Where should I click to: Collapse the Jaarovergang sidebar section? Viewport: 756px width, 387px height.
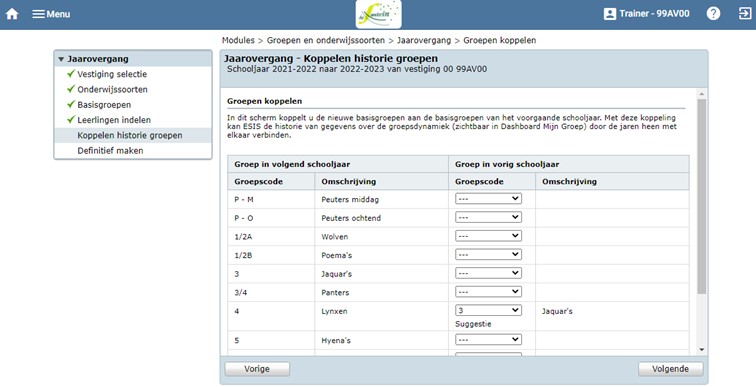[x=61, y=59]
